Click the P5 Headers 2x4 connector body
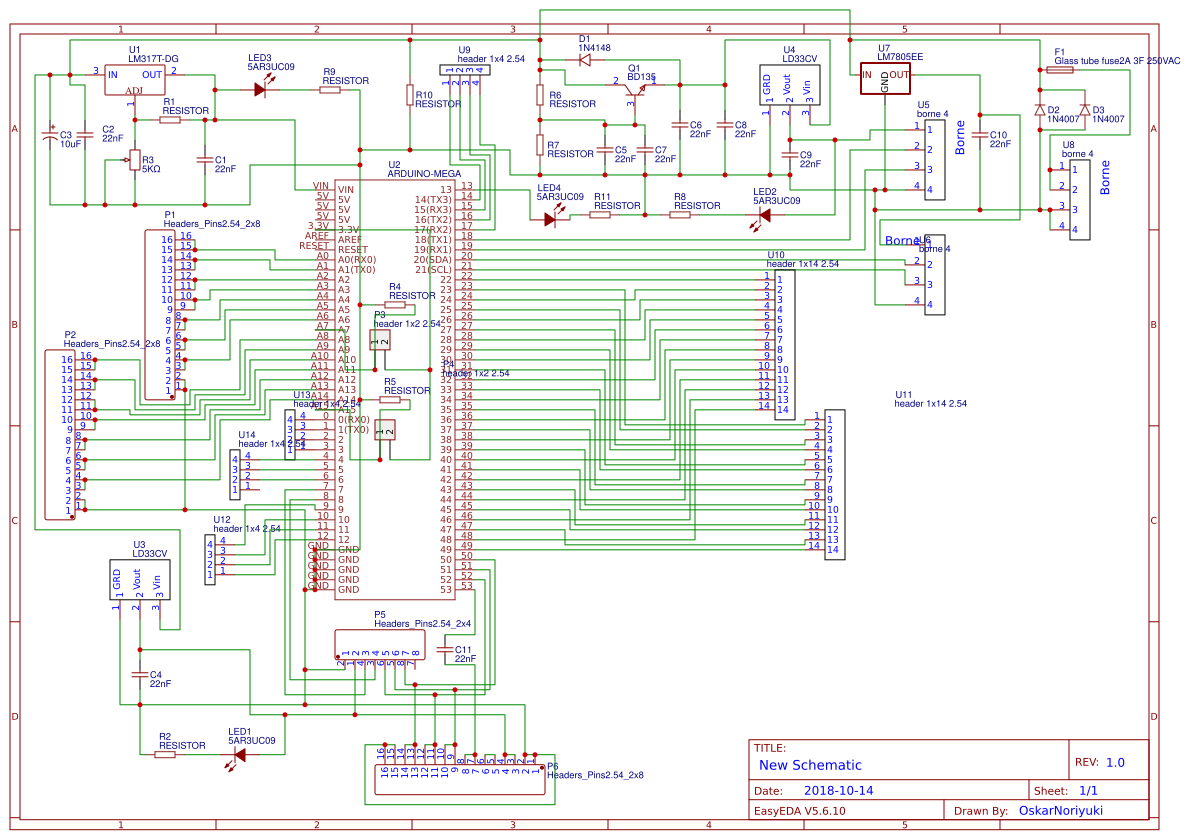1191x840 pixels. [380, 645]
